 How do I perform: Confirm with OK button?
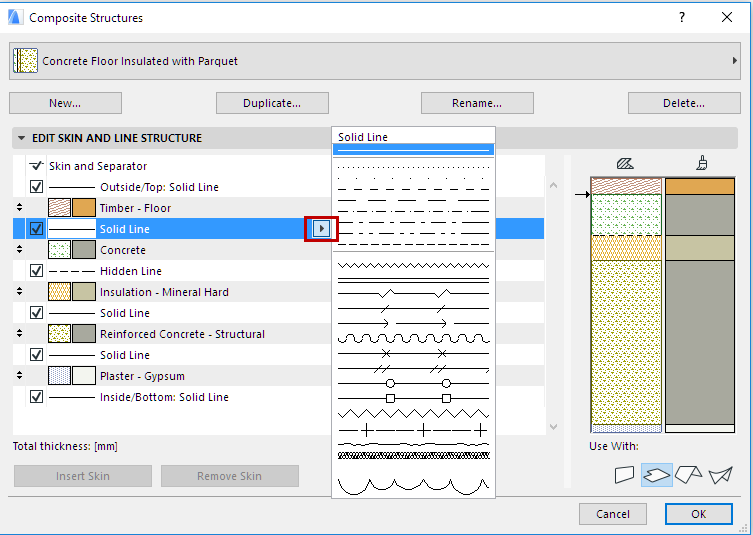pos(699,514)
